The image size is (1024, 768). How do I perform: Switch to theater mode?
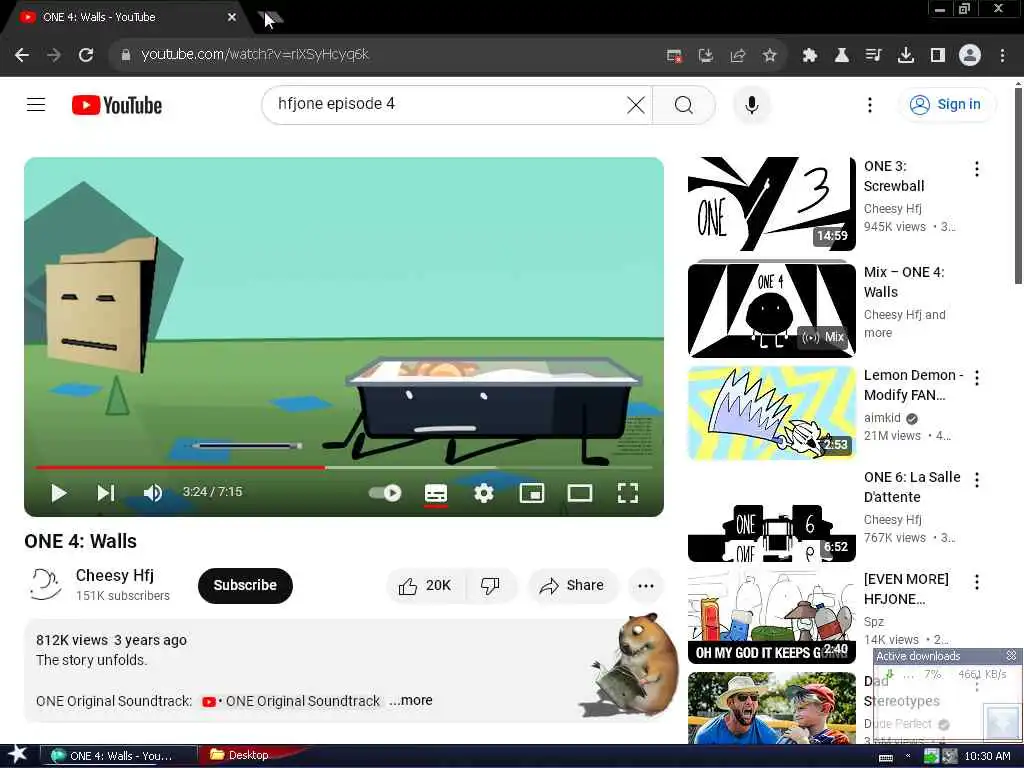580,493
